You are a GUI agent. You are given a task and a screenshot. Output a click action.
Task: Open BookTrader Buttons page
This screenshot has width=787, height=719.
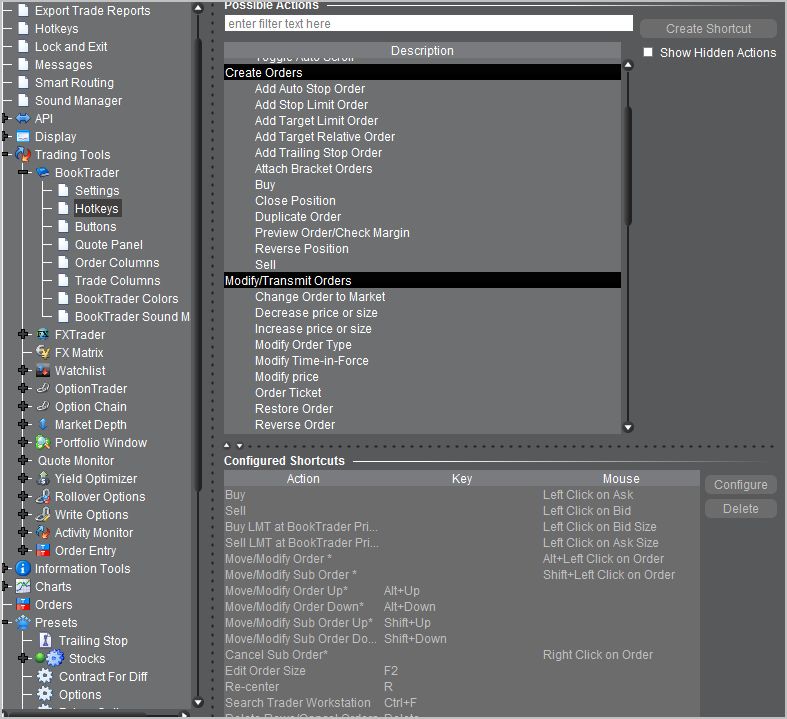click(95, 227)
